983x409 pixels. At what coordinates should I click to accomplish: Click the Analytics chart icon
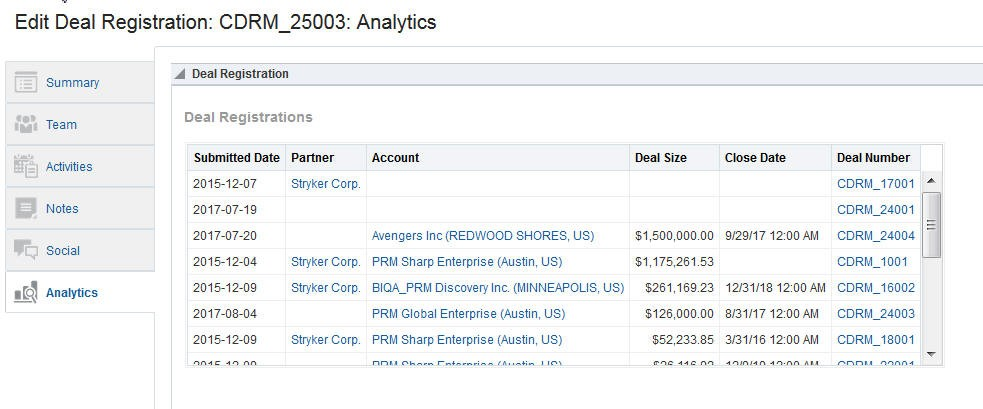(26, 293)
